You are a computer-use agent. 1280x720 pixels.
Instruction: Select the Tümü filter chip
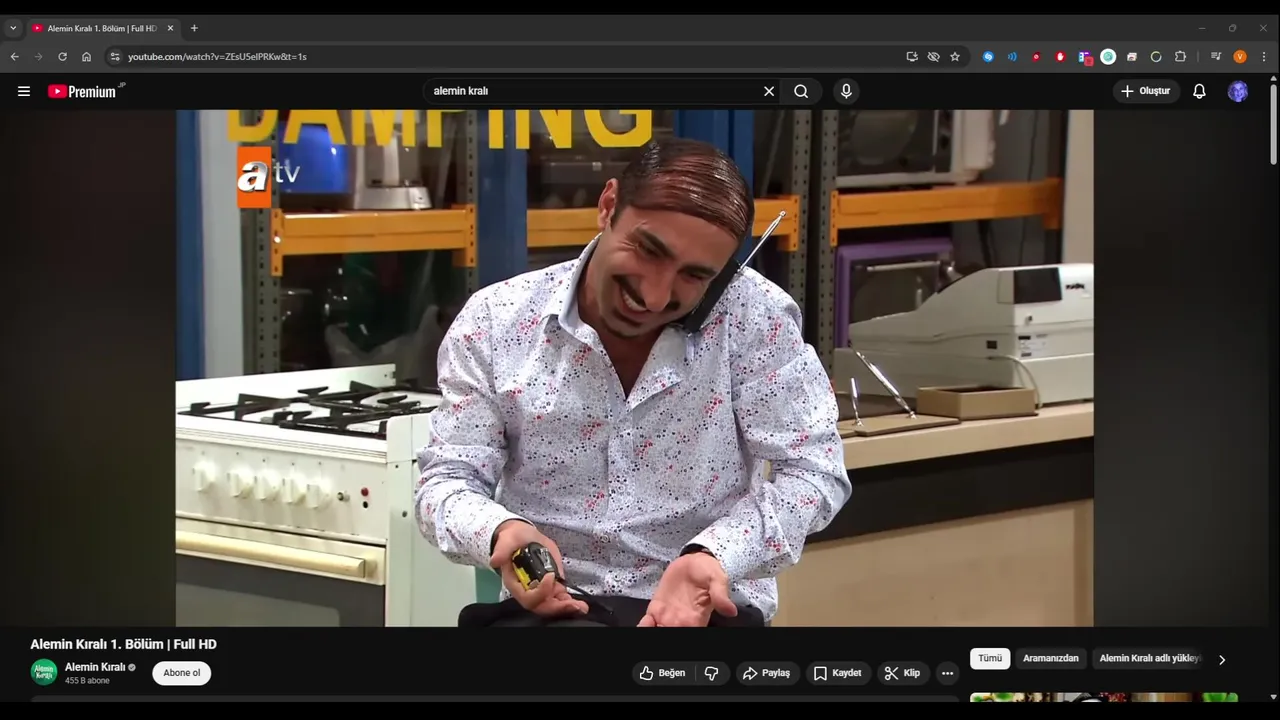(x=990, y=658)
